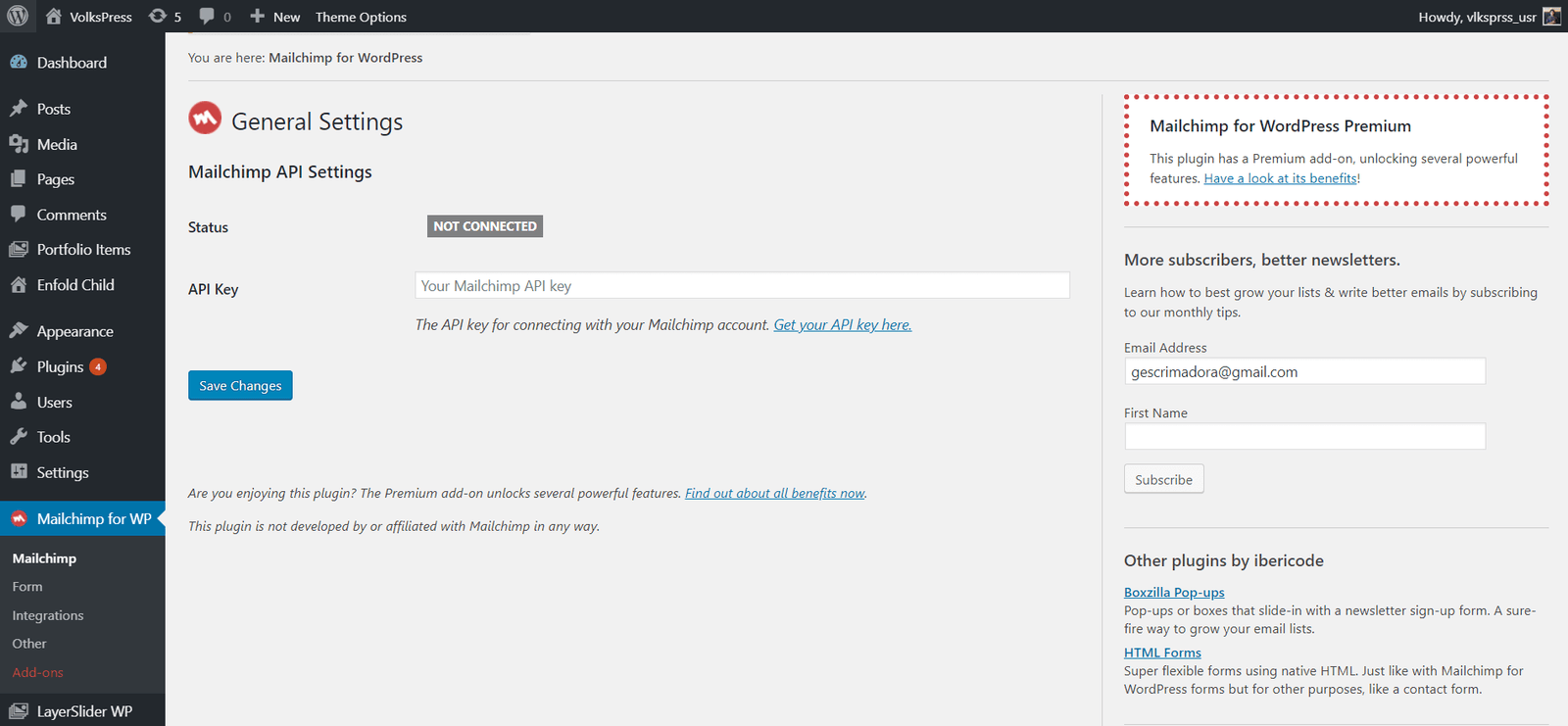Click the user avatar thumbnail
This screenshot has width=1568, height=726.
pyautogui.click(x=1551, y=16)
